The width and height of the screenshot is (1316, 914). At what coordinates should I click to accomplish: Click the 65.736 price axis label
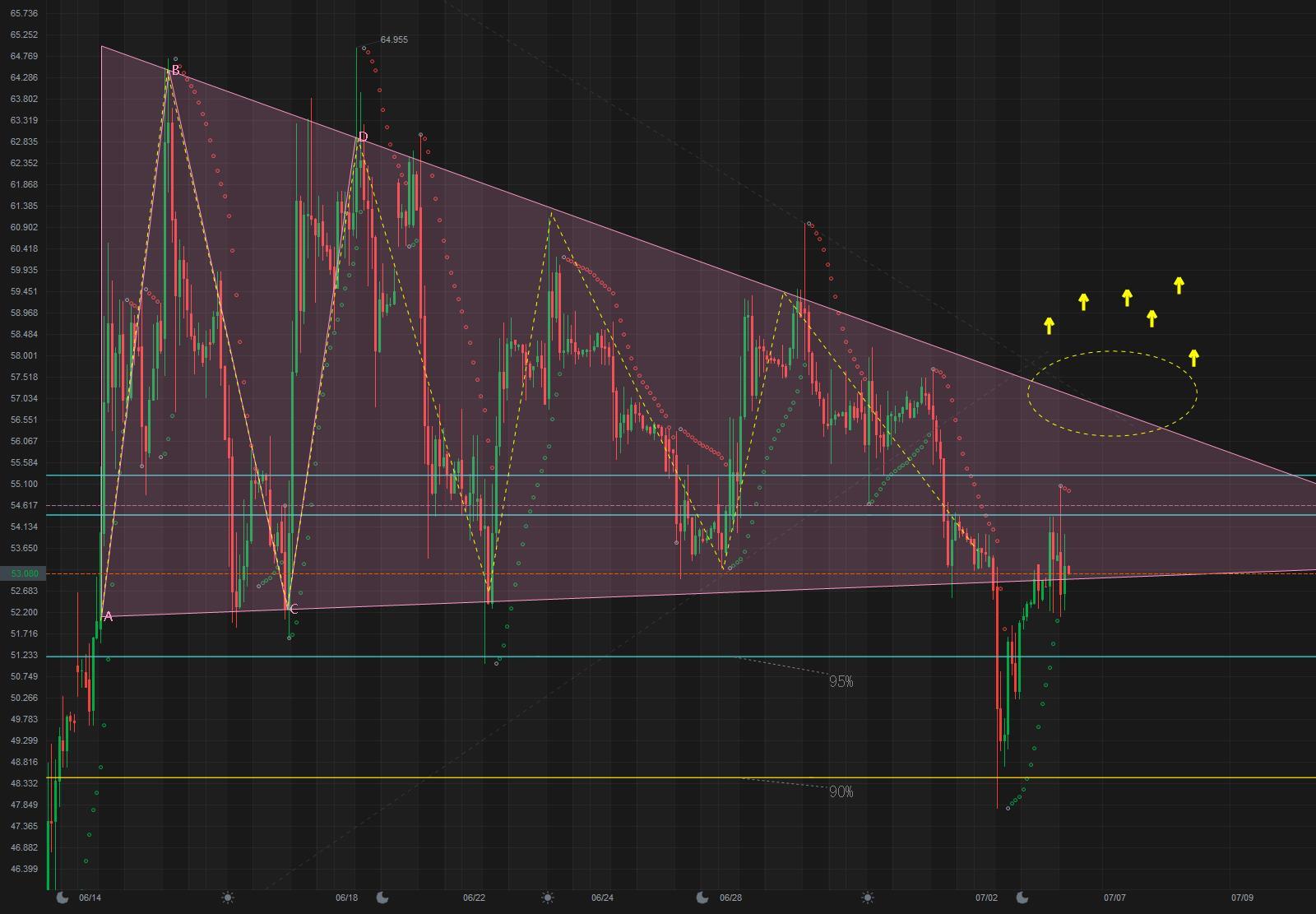[x=24, y=13]
